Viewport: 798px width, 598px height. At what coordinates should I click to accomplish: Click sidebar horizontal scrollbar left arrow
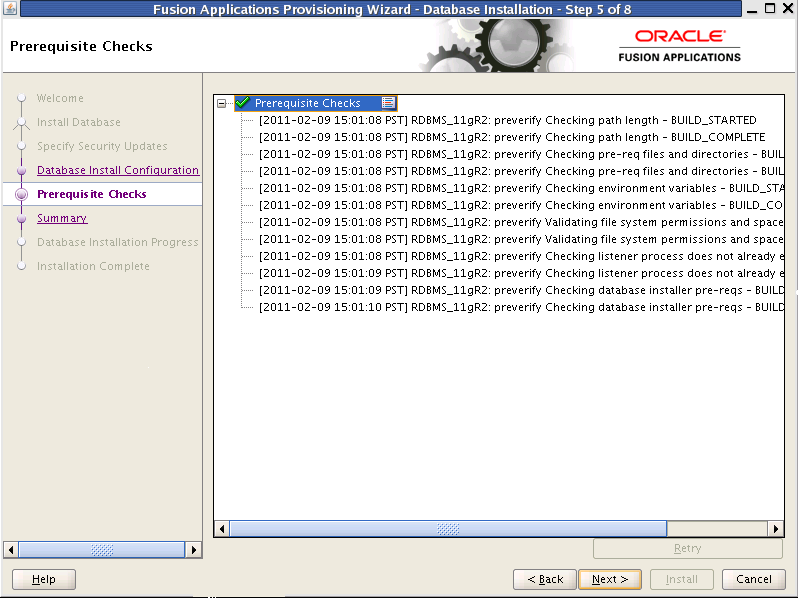pos(11,550)
